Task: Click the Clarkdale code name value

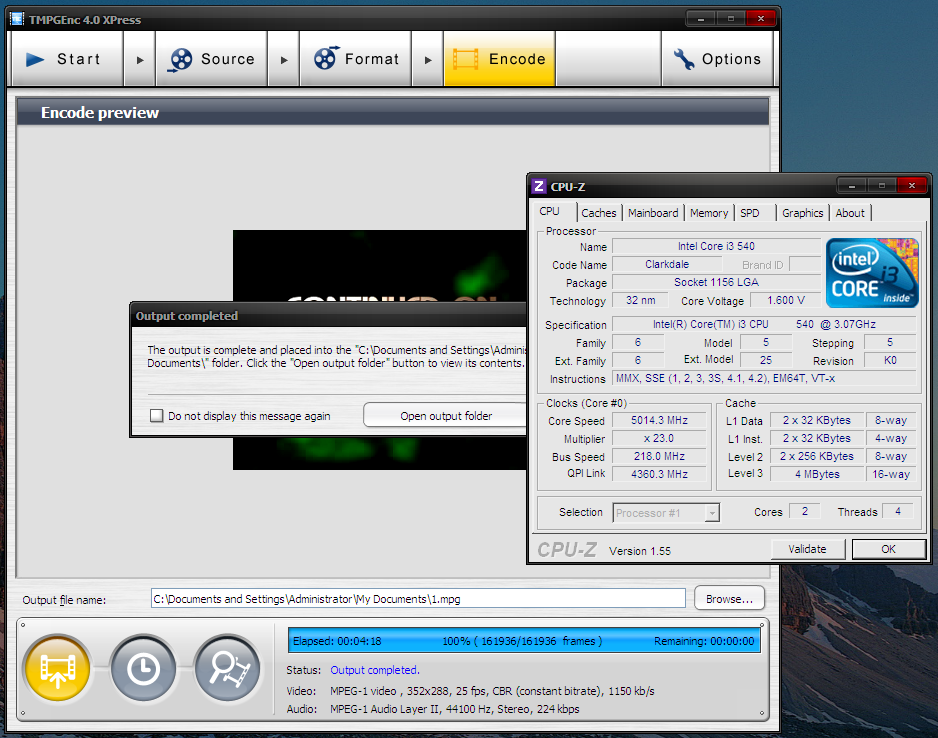Action: tap(667, 264)
